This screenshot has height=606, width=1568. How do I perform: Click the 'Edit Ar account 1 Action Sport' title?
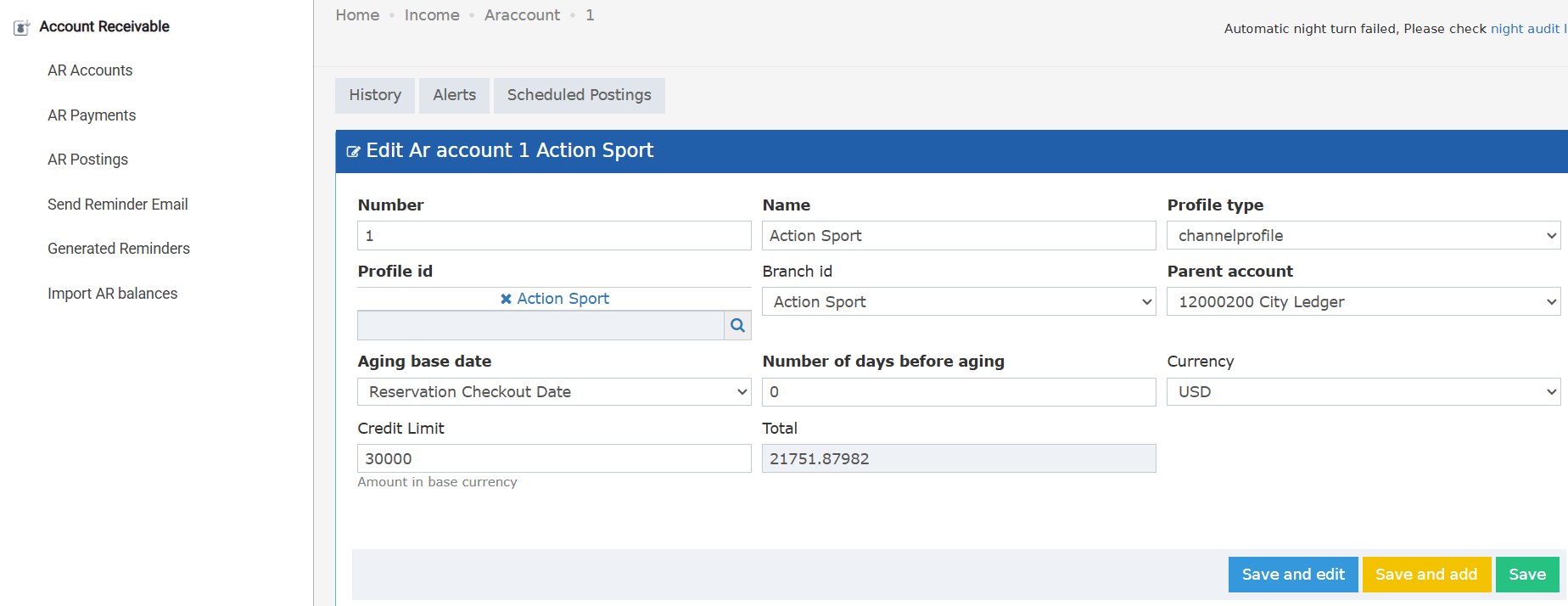[x=509, y=150]
